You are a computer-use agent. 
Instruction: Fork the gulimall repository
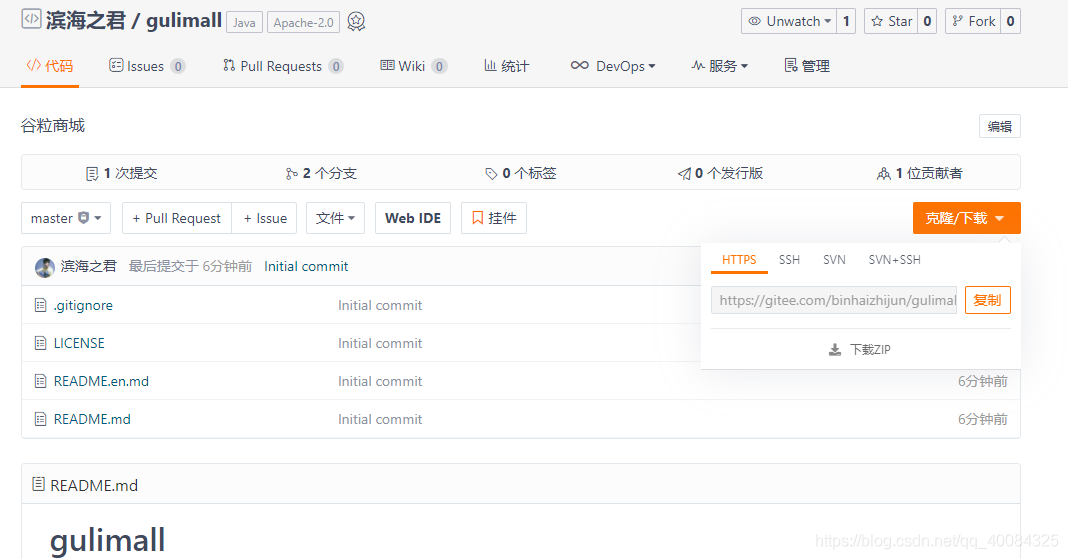pyautogui.click(x=973, y=21)
